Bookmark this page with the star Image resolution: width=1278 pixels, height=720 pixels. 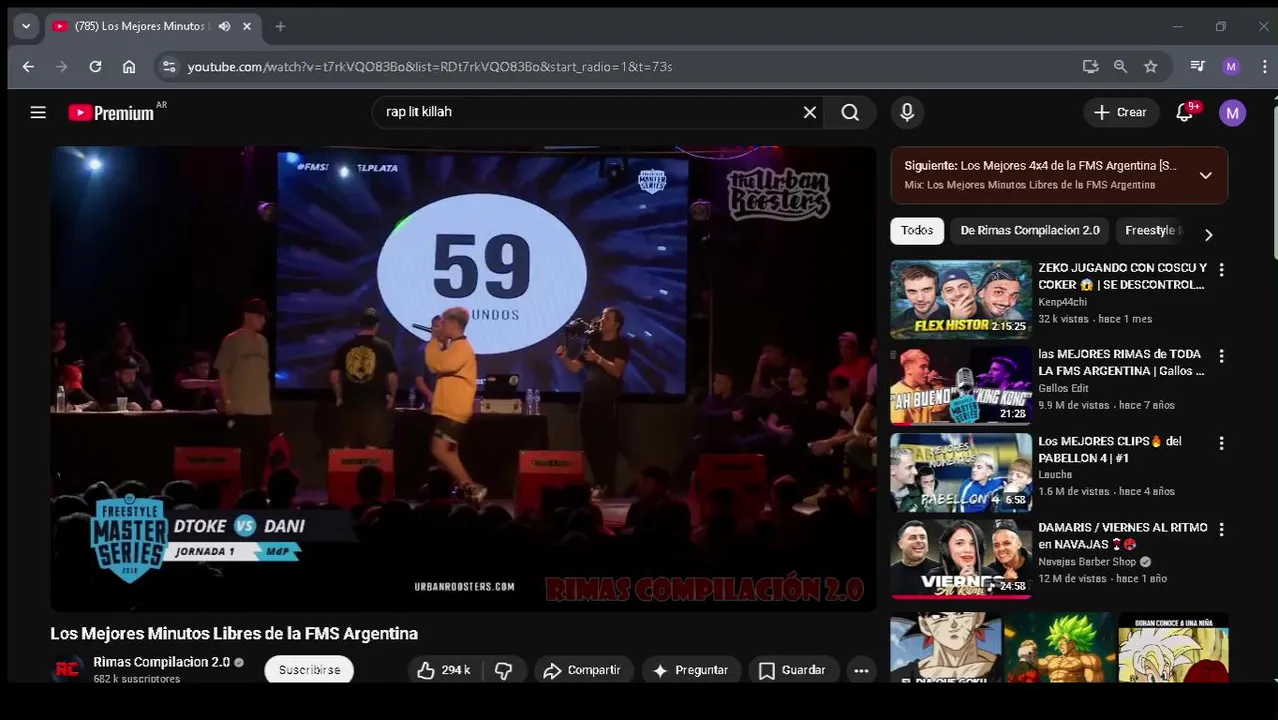pyautogui.click(x=1151, y=66)
